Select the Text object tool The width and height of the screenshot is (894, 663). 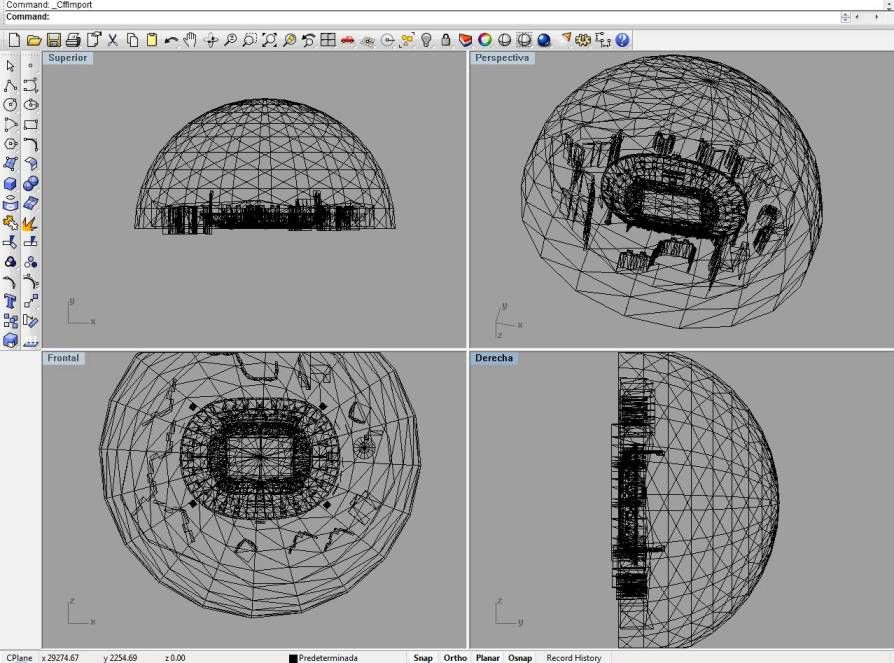click(x=11, y=301)
